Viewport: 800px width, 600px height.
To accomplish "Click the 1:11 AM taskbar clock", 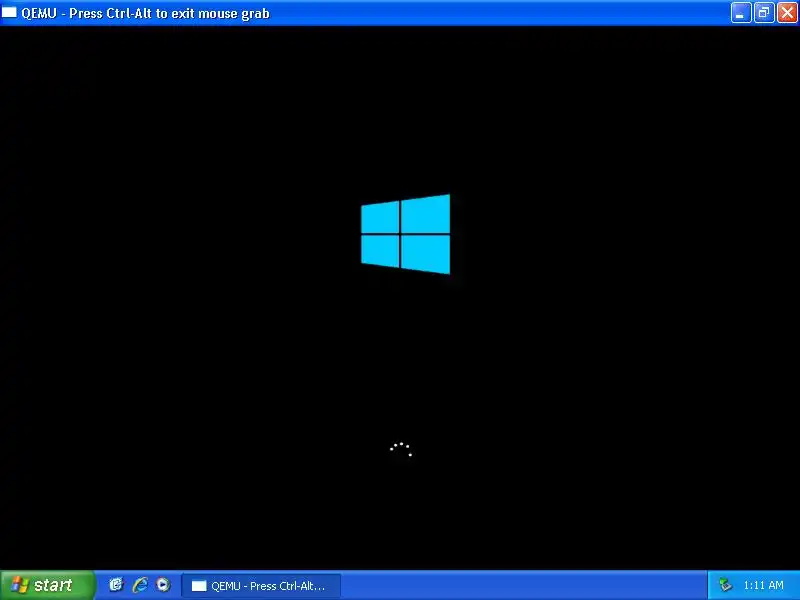I will (763, 585).
